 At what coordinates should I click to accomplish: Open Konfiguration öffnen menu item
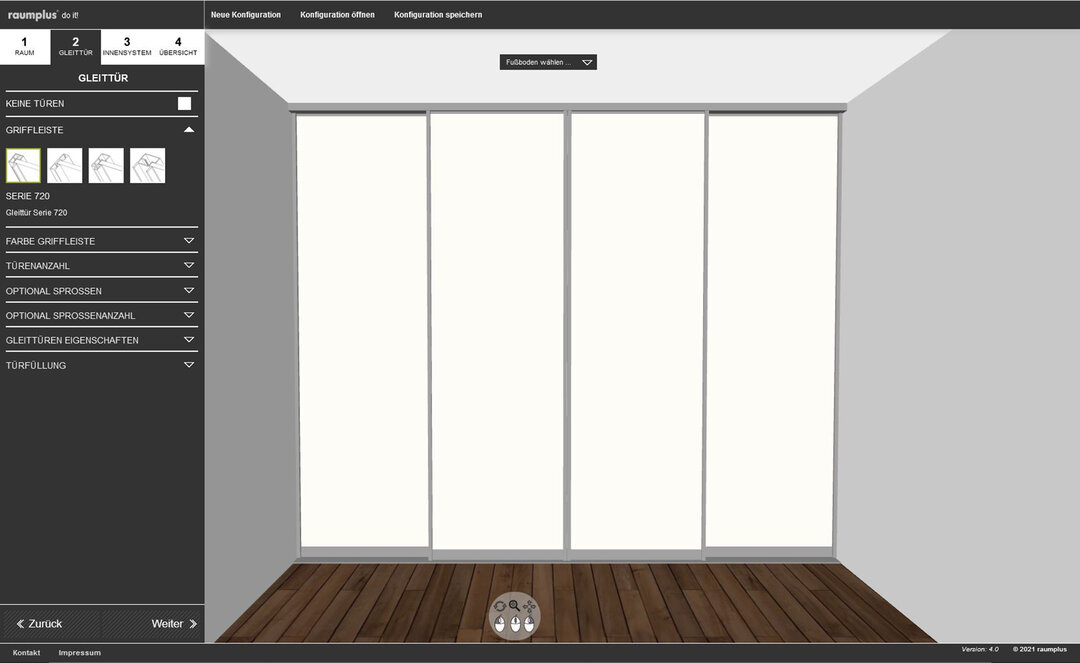point(338,14)
